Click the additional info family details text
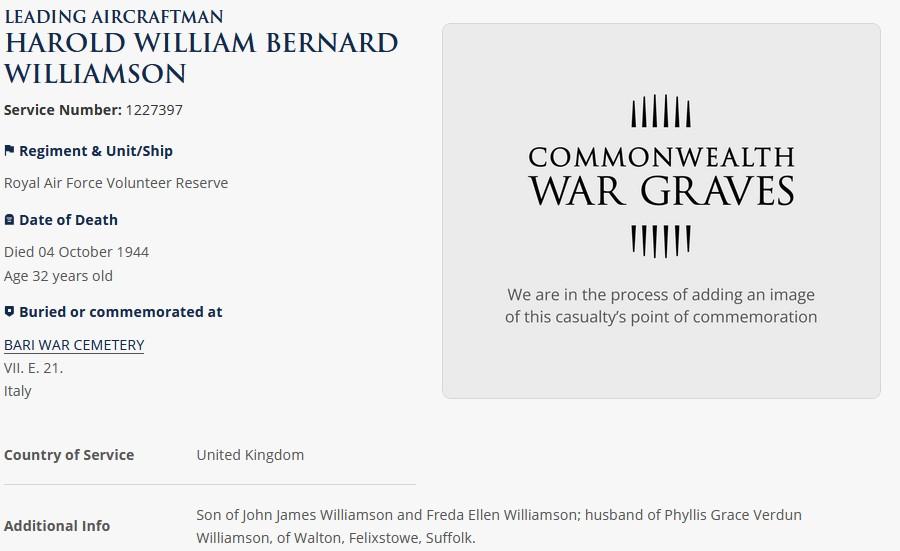Screen dimensions: 900x551 [x=499, y=526]
